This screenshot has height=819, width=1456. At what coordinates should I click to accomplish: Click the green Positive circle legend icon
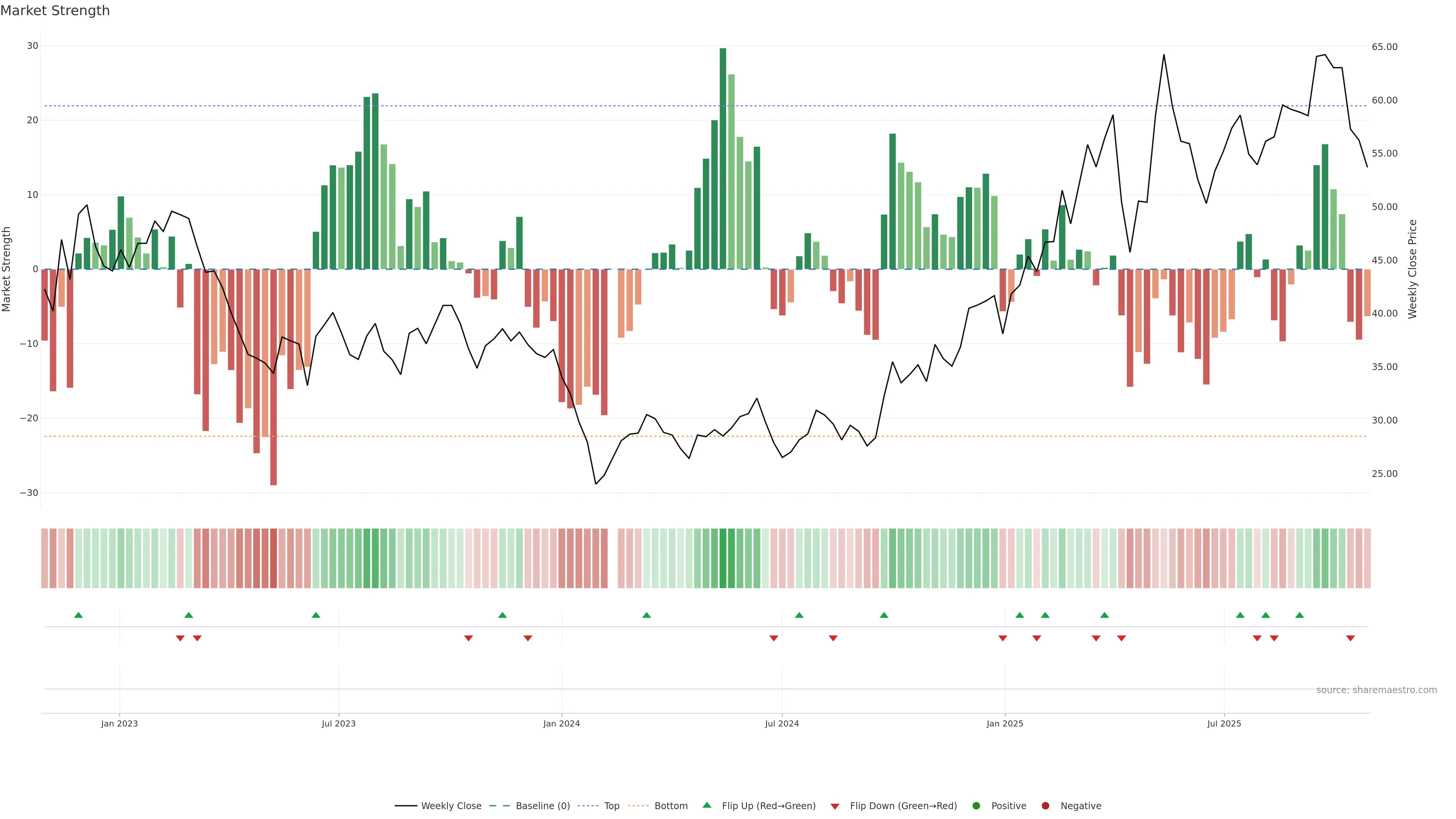coord(976,806)
